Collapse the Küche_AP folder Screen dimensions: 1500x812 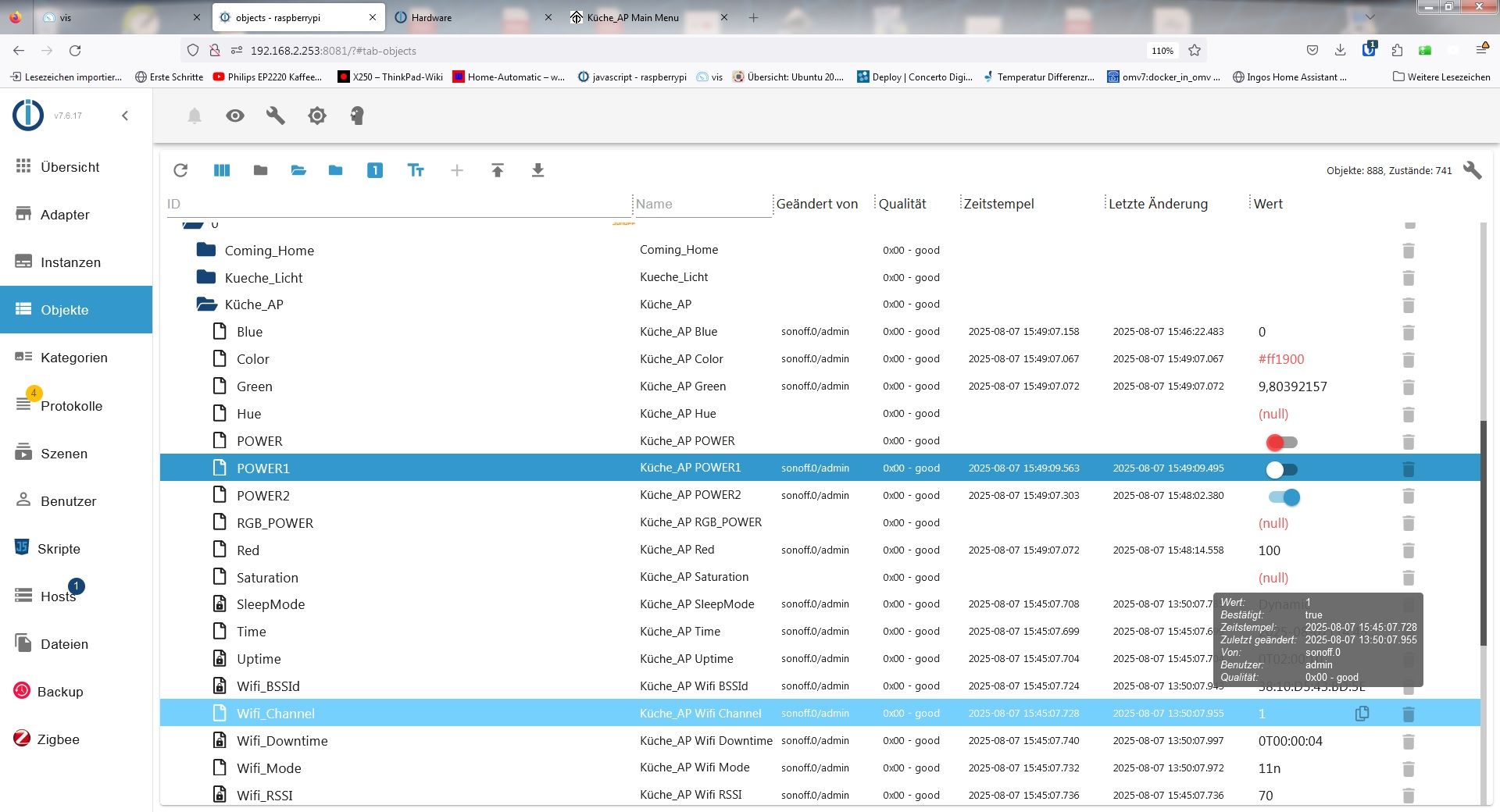206,304
